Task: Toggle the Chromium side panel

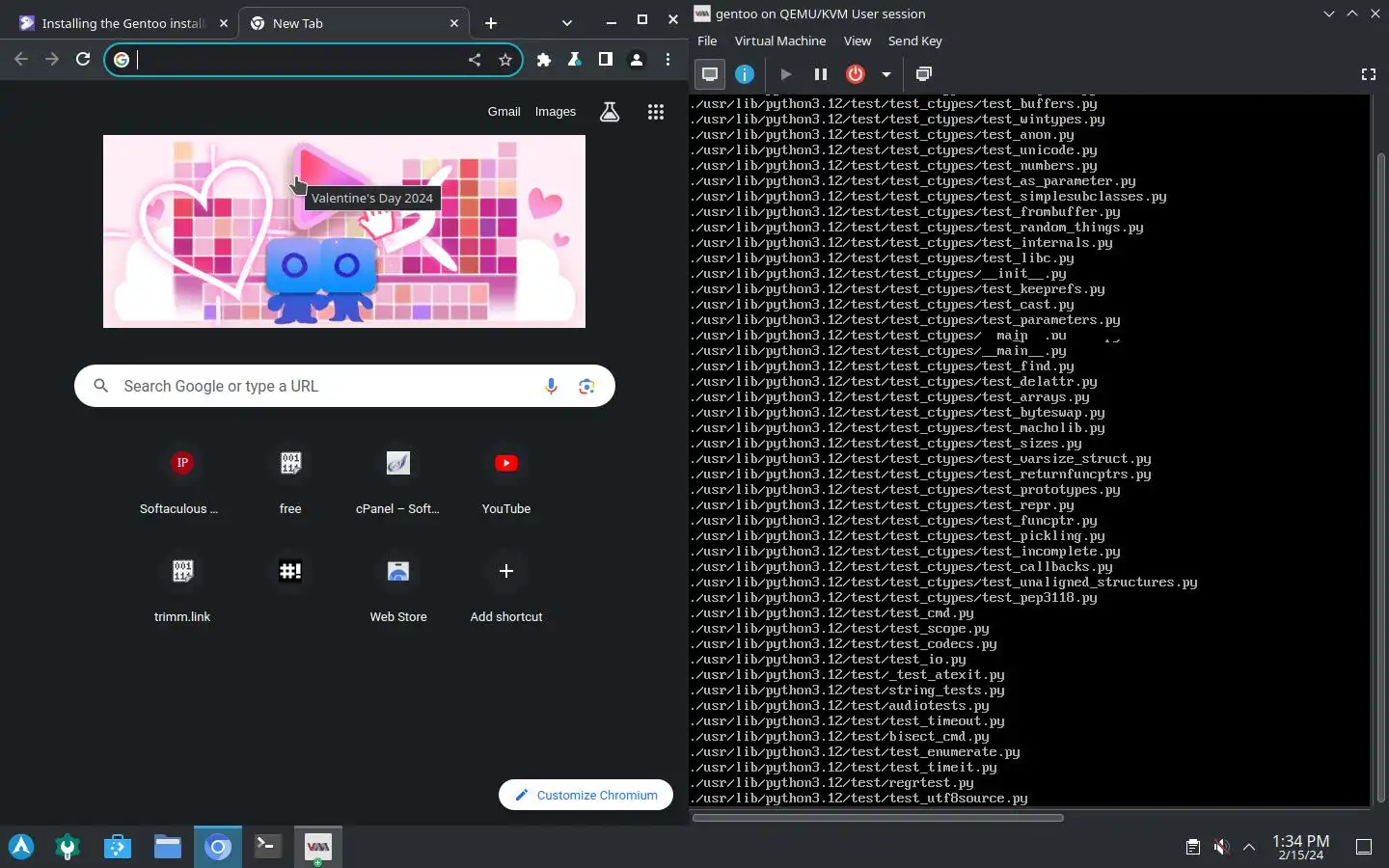Action: pos(606,60)
